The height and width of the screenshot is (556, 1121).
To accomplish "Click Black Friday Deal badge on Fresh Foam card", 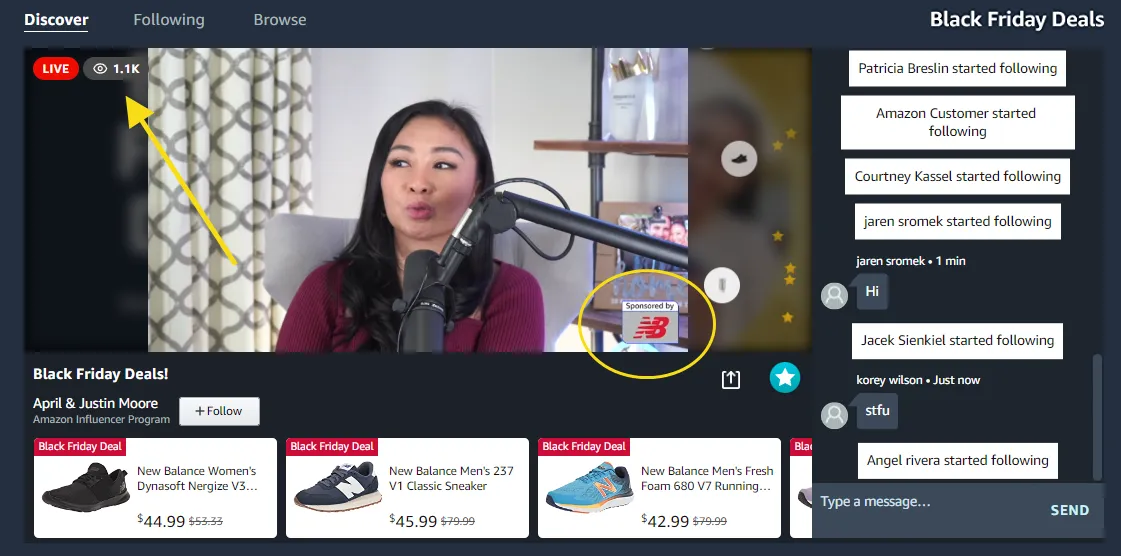I will (x=583, y=447).
